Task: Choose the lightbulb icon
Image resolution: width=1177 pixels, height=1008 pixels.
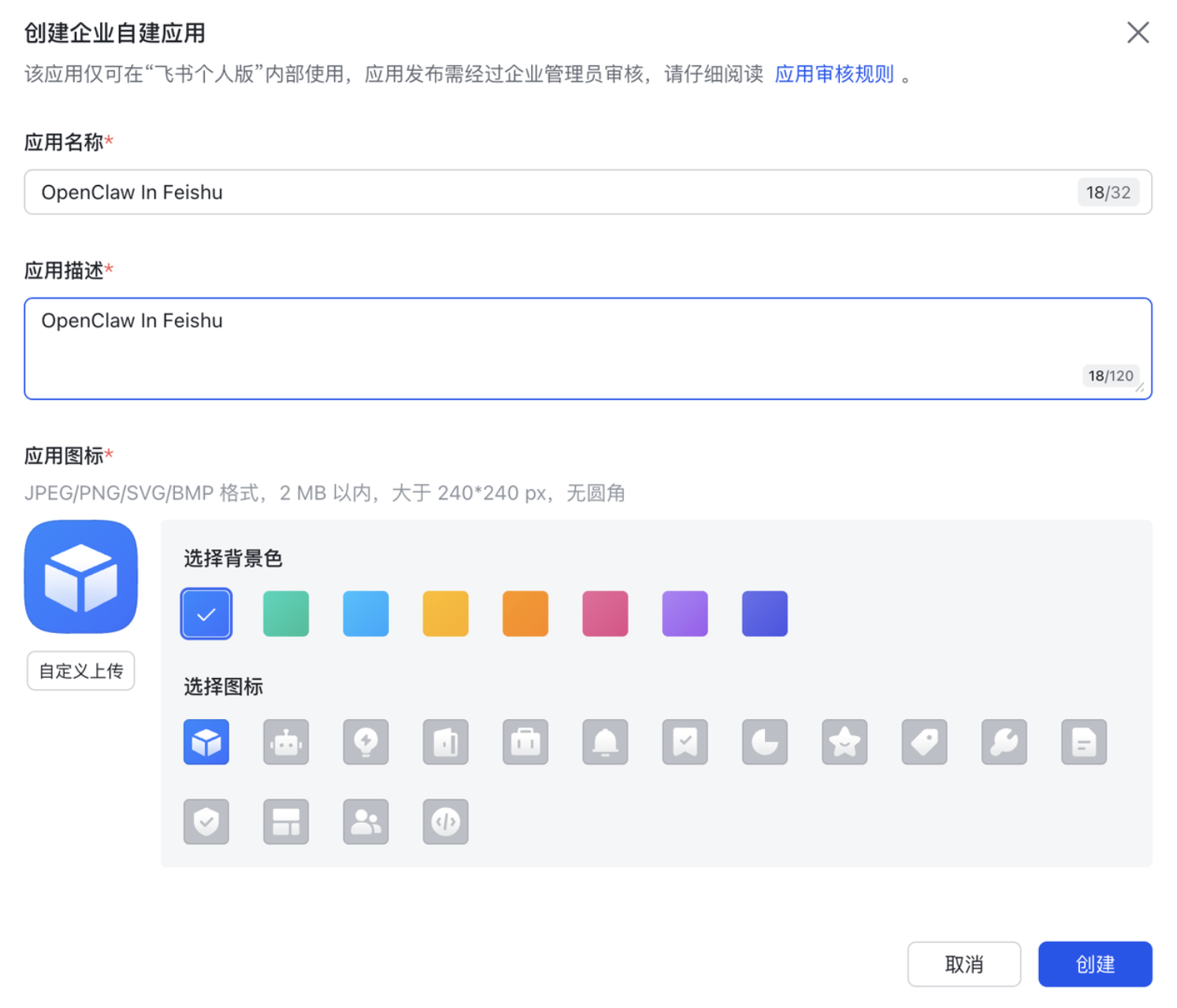Action: [366, 742]
